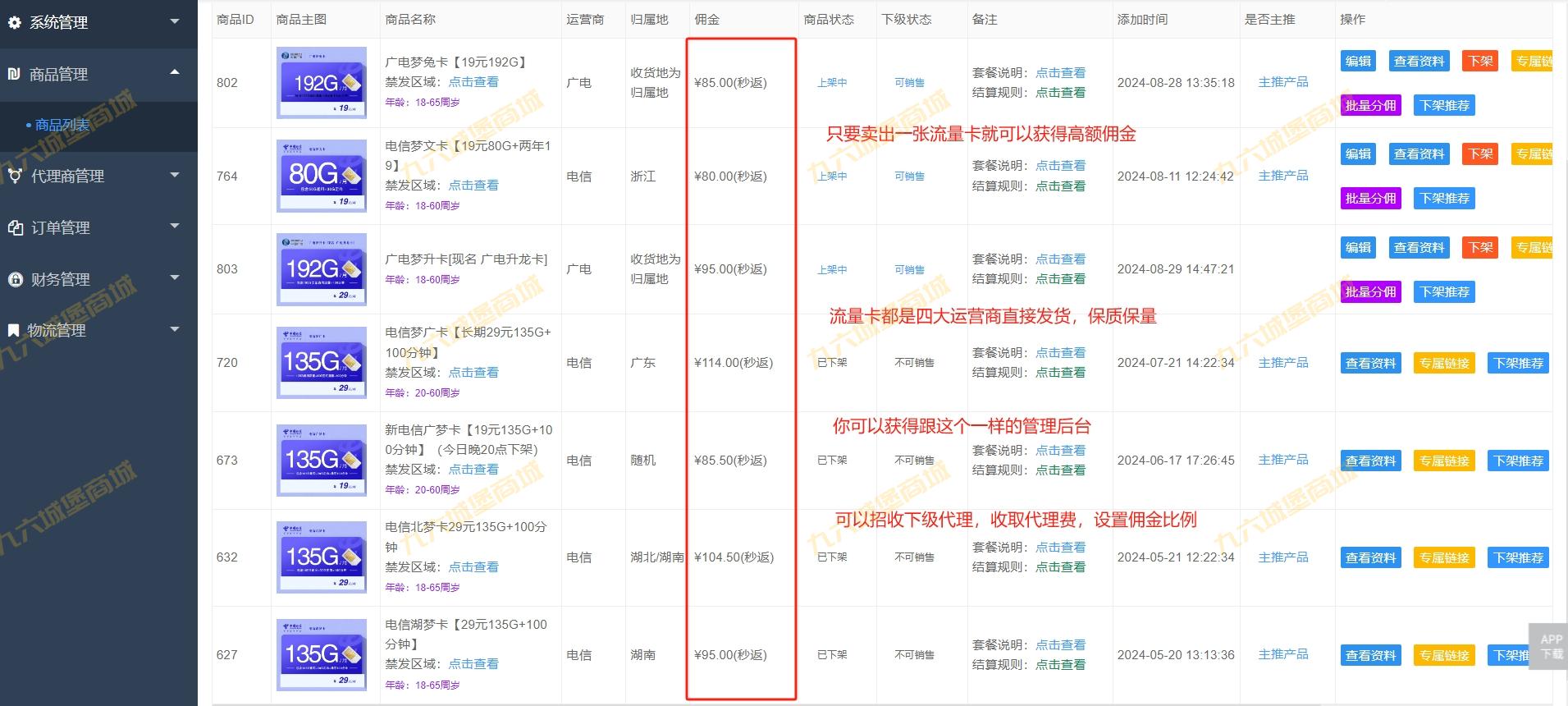1568x706 pixels.
Task: Click 专属链接 button for product 720
Action: (x=1444, y=363)
